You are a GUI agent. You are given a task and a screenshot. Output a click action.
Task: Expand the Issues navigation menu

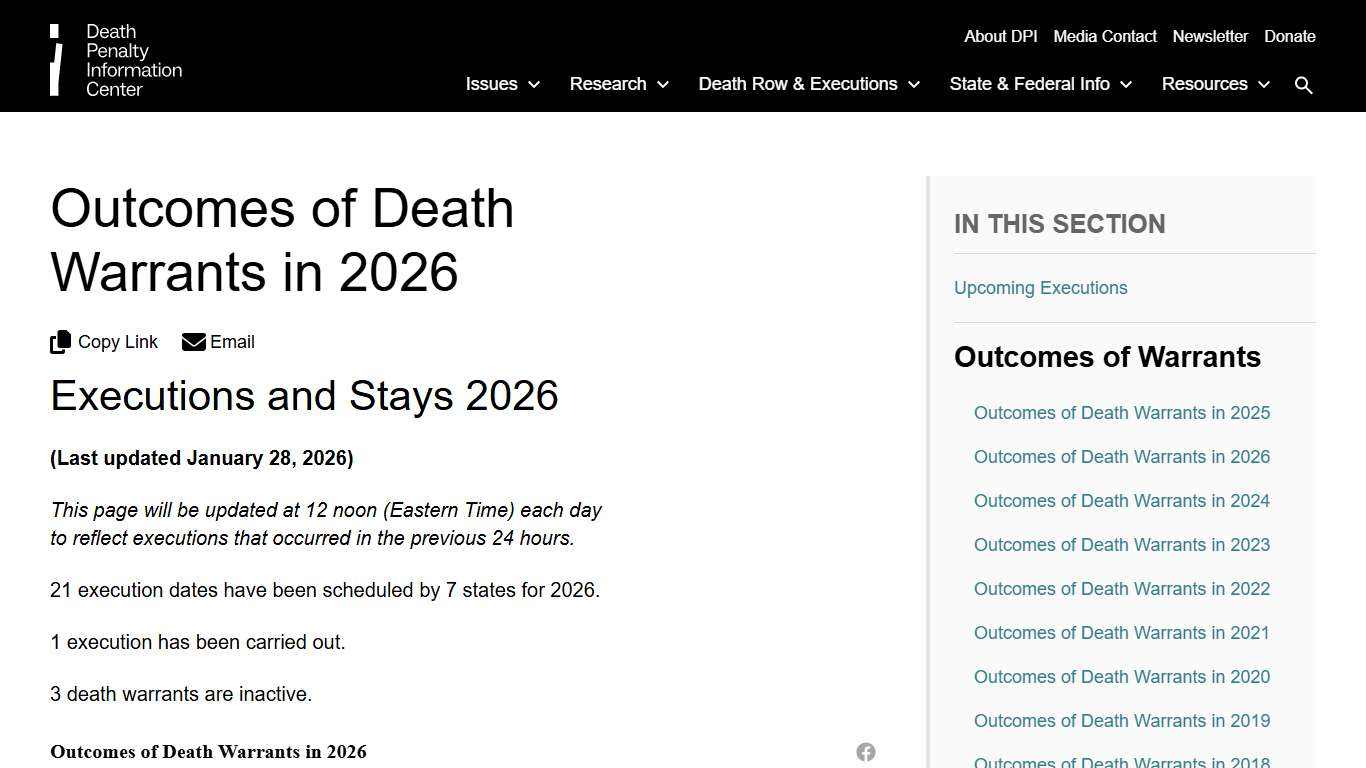click(x=491, y=85)
